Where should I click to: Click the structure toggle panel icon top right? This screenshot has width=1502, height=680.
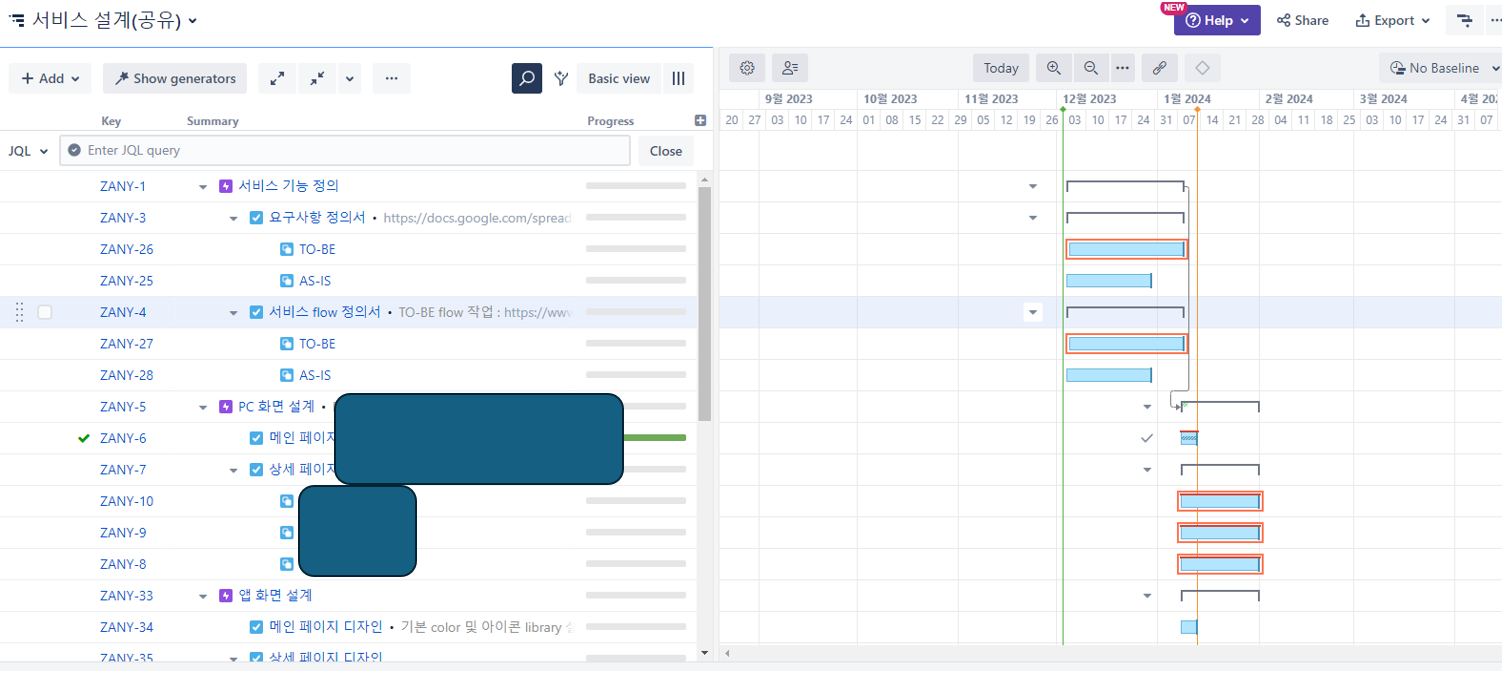tap(1464, 20)
